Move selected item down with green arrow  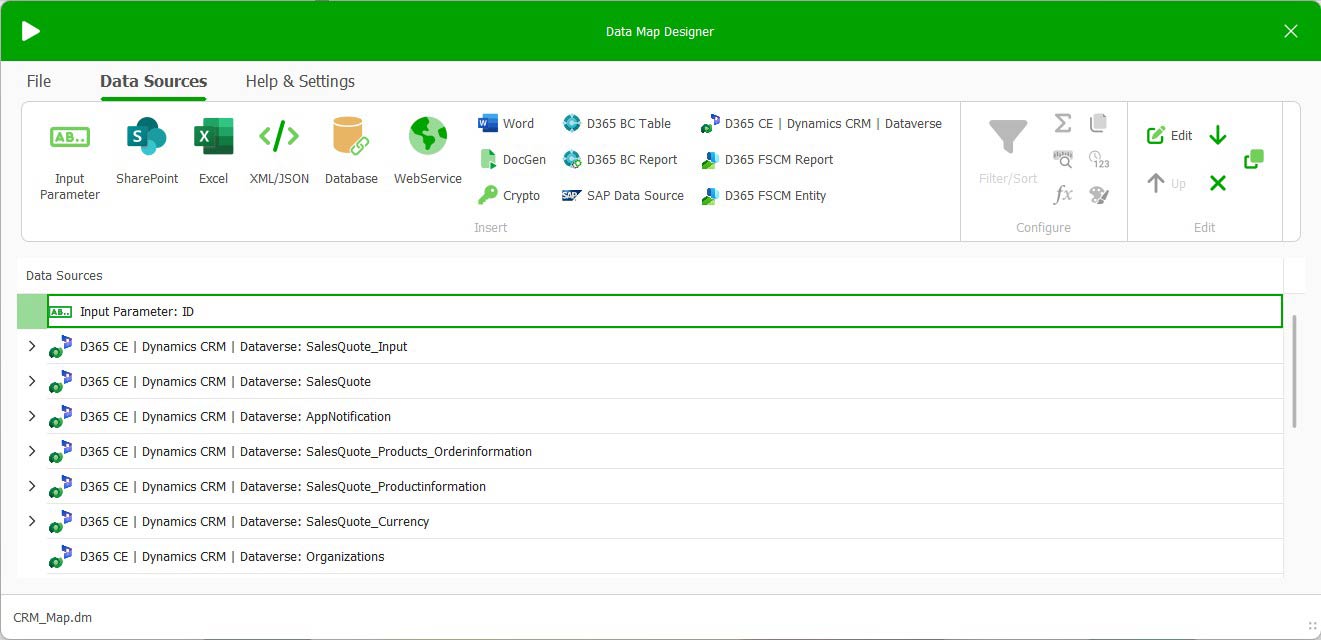point(1217,135)
